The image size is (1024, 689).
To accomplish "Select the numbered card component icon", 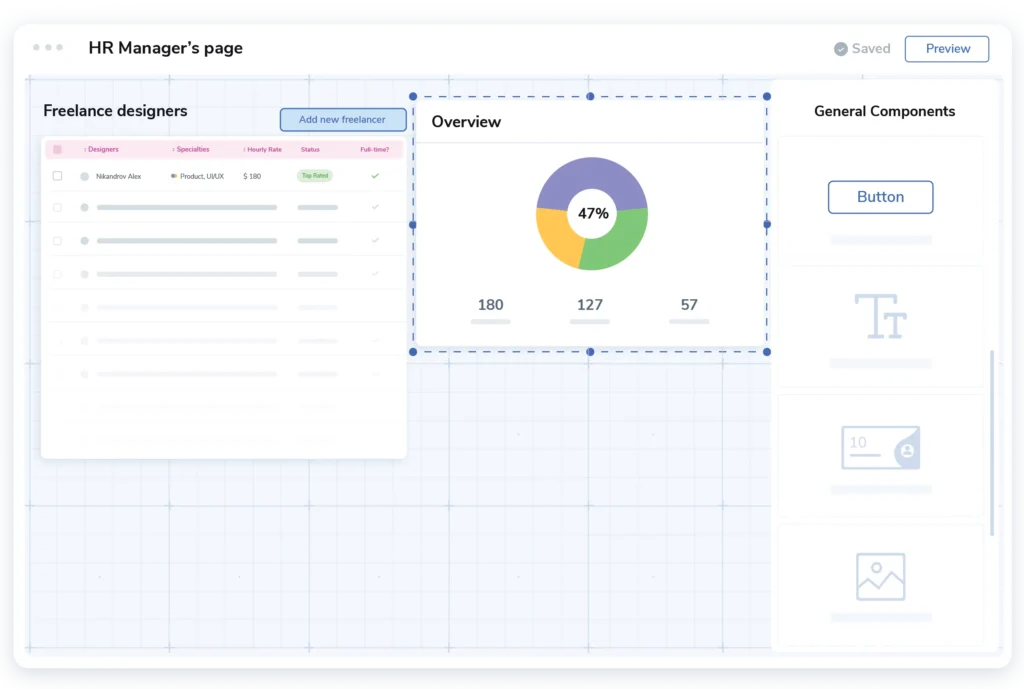I will pyautogui.click(x=880, y=447).
